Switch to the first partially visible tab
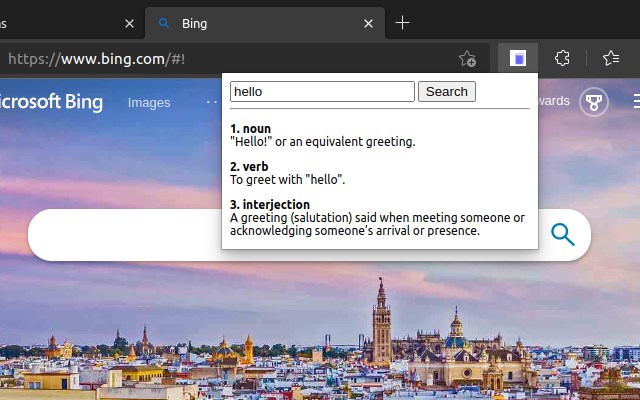Screen dimensions: 640x400 coord(50,23)
